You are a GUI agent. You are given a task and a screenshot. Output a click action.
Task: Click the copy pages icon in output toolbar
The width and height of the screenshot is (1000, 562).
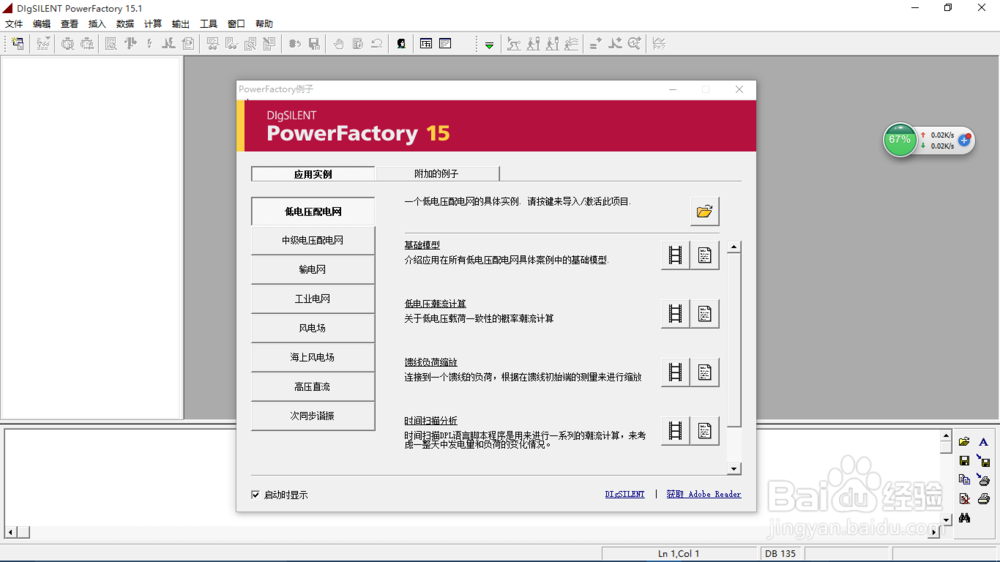click(964, 480)
